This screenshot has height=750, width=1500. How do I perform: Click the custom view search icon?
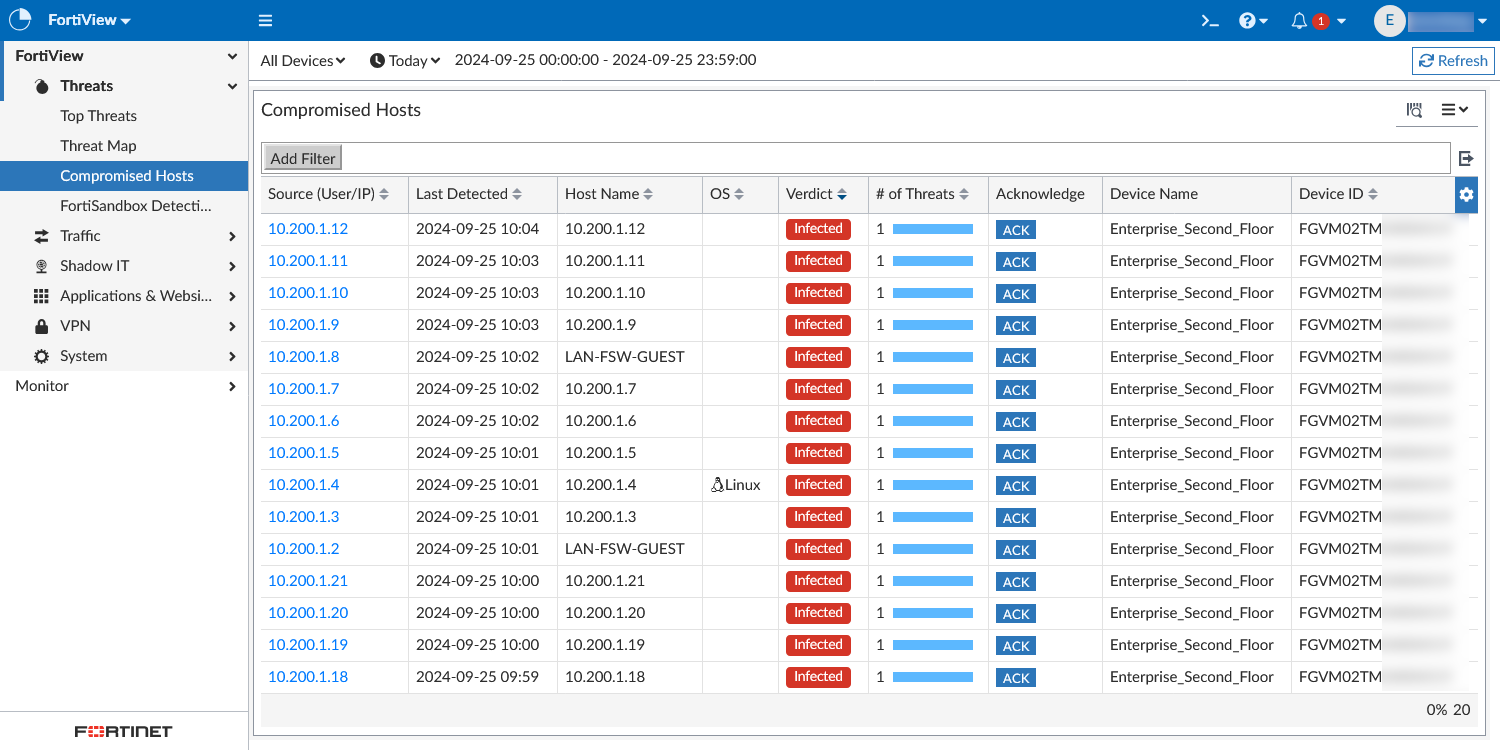coord(1414,110)
